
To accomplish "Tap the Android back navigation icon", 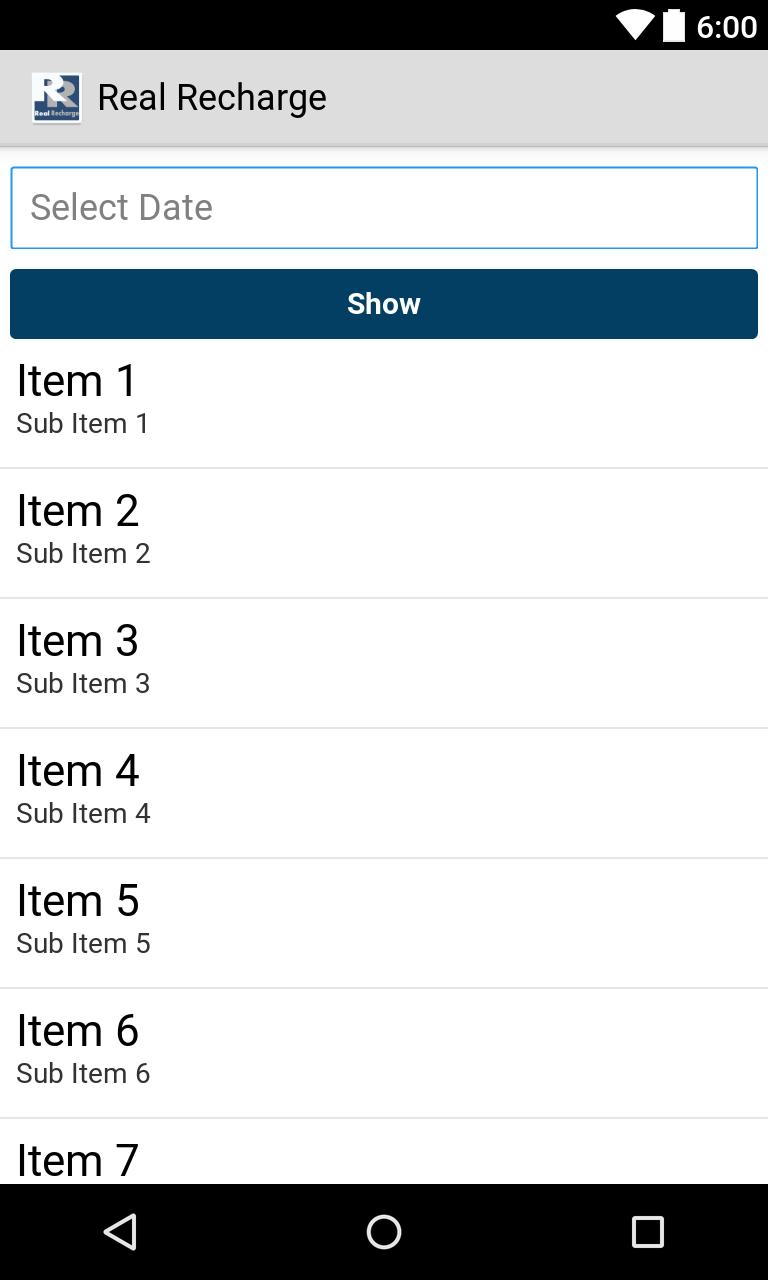I will [120, 1232].
